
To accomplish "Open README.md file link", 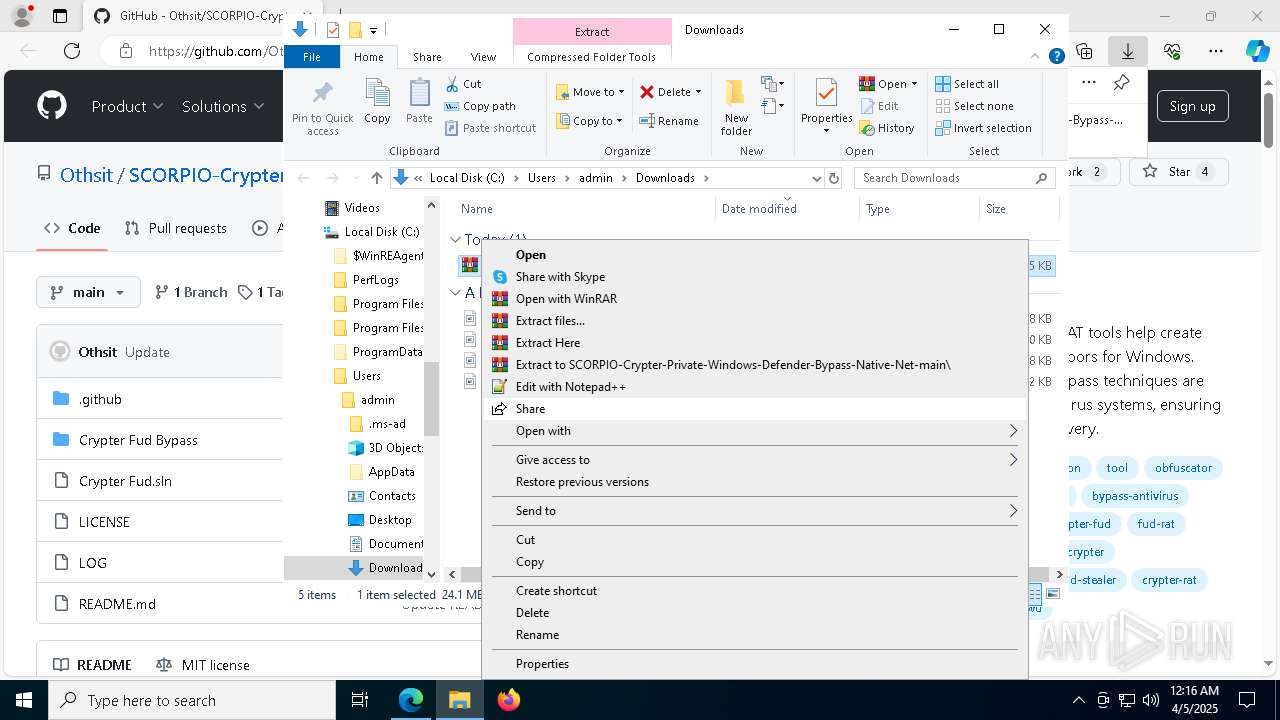I will pos(117,604).
